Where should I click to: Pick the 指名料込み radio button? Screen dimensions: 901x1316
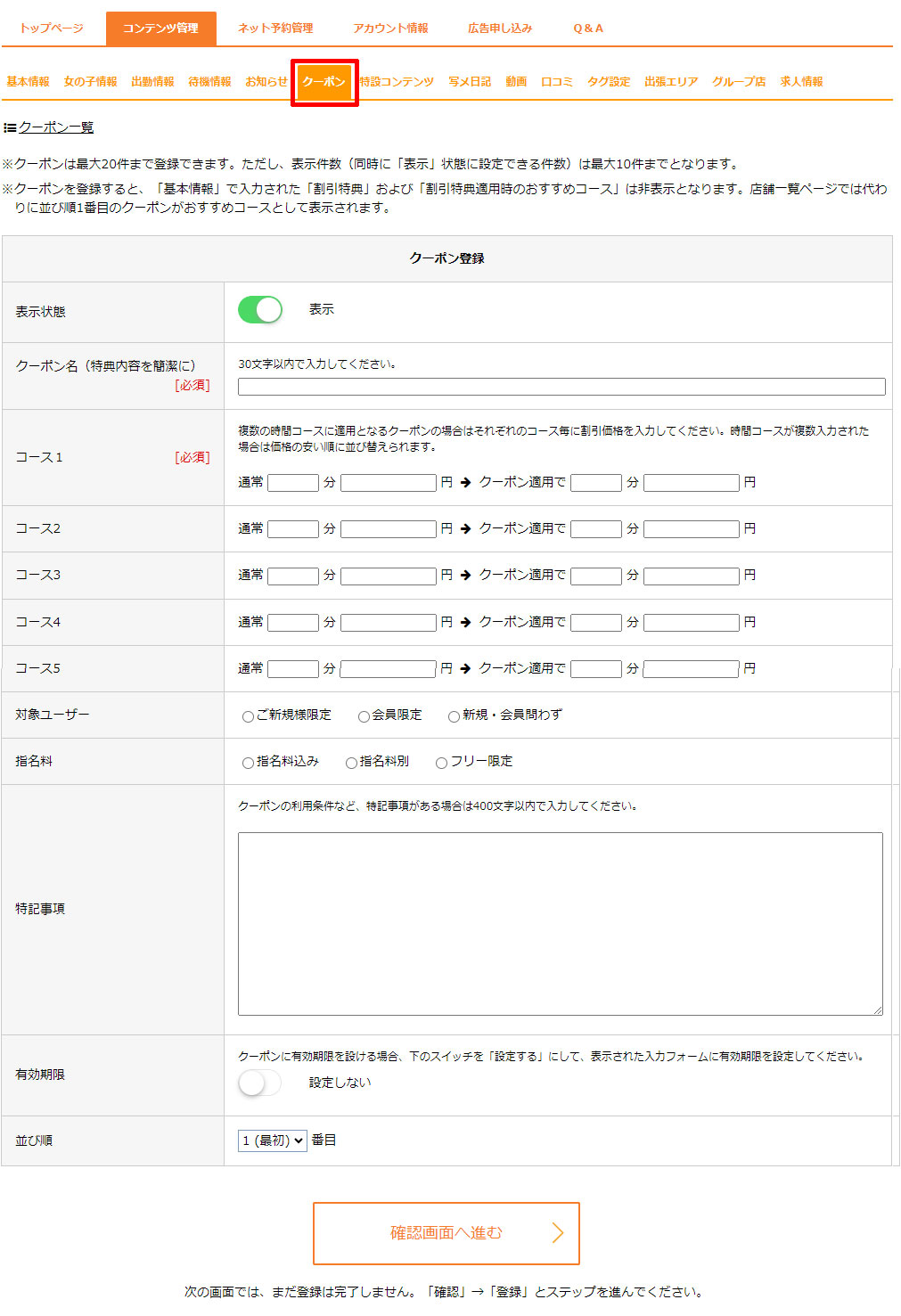click(x=248, y=763)
